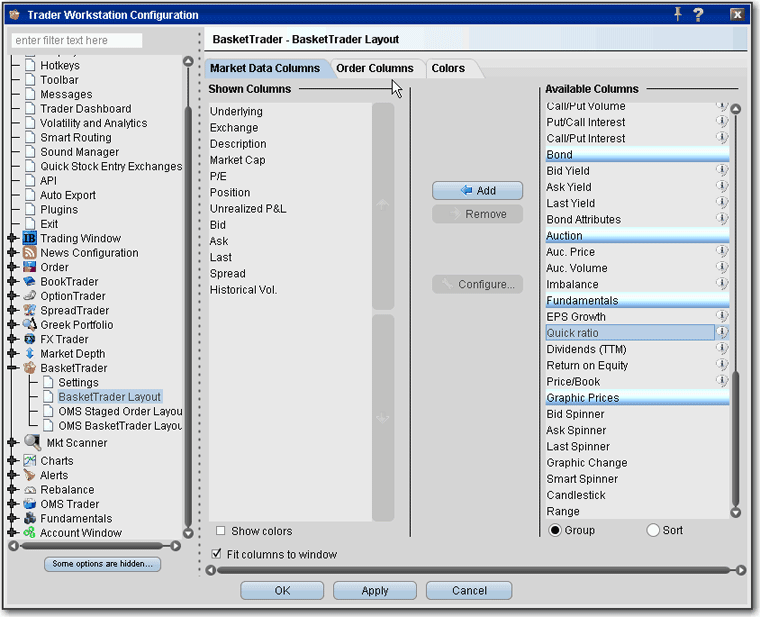
Task: Expand the Mkt Scanner tree node
Action: 13,442
